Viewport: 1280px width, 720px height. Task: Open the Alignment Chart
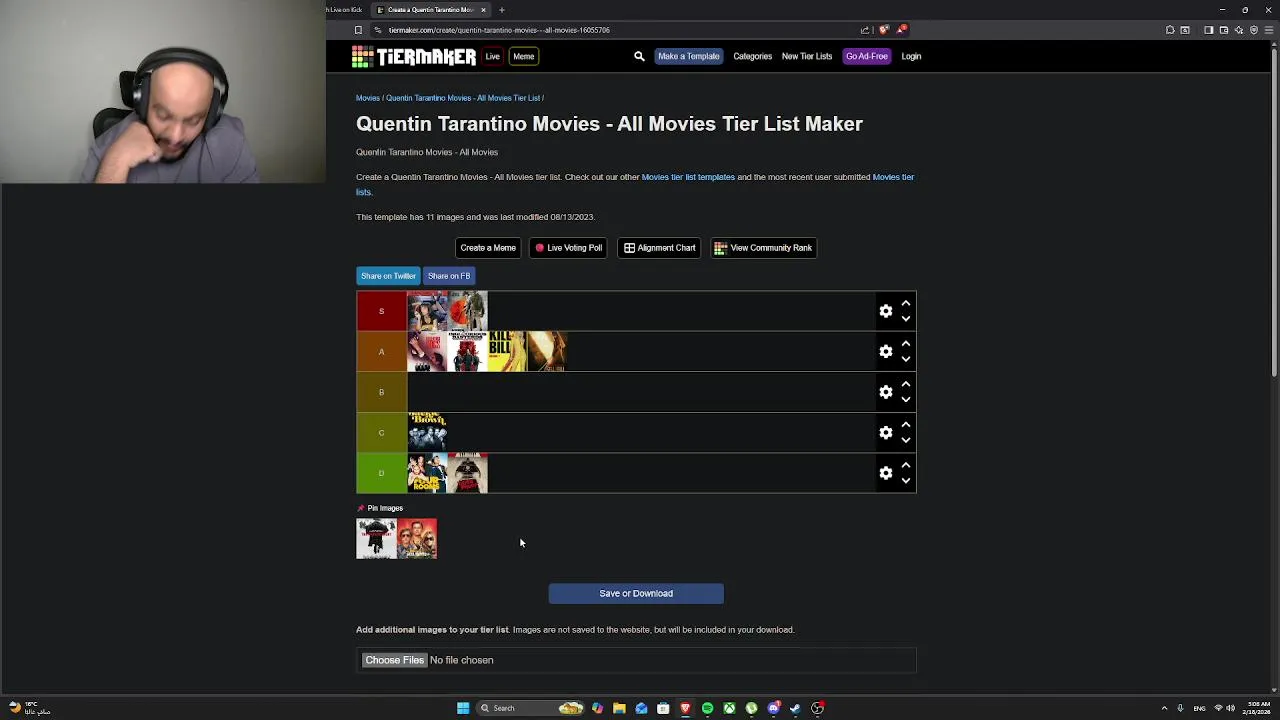(x=659, y=248)
